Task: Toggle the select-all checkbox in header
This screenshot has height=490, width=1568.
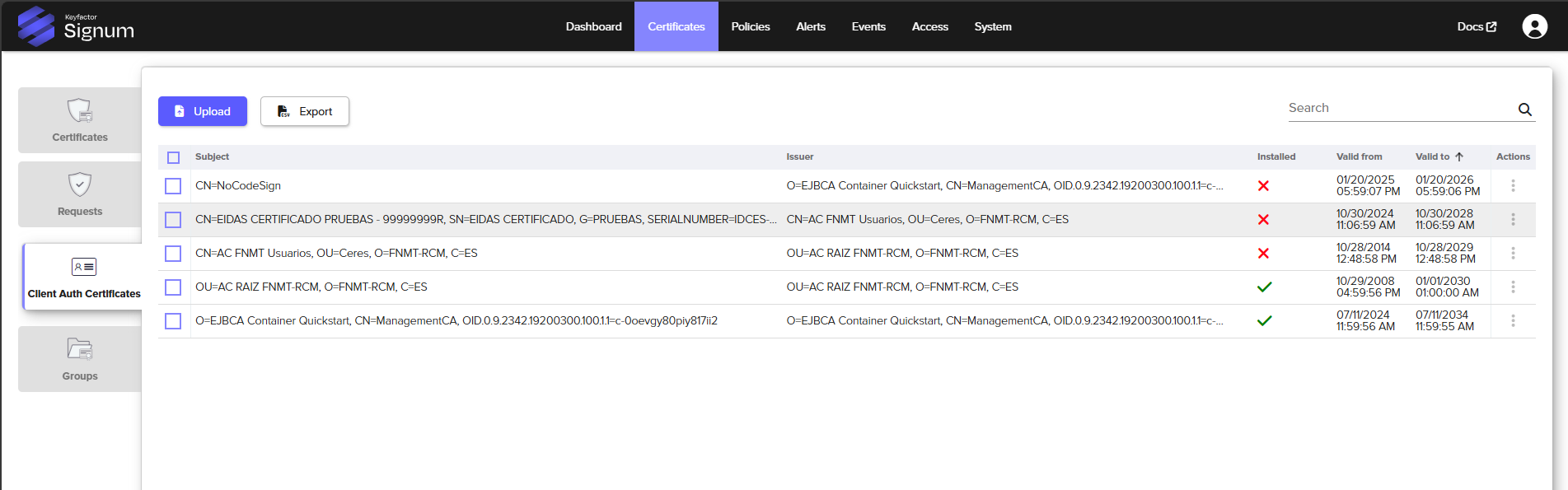Action: 173,157
